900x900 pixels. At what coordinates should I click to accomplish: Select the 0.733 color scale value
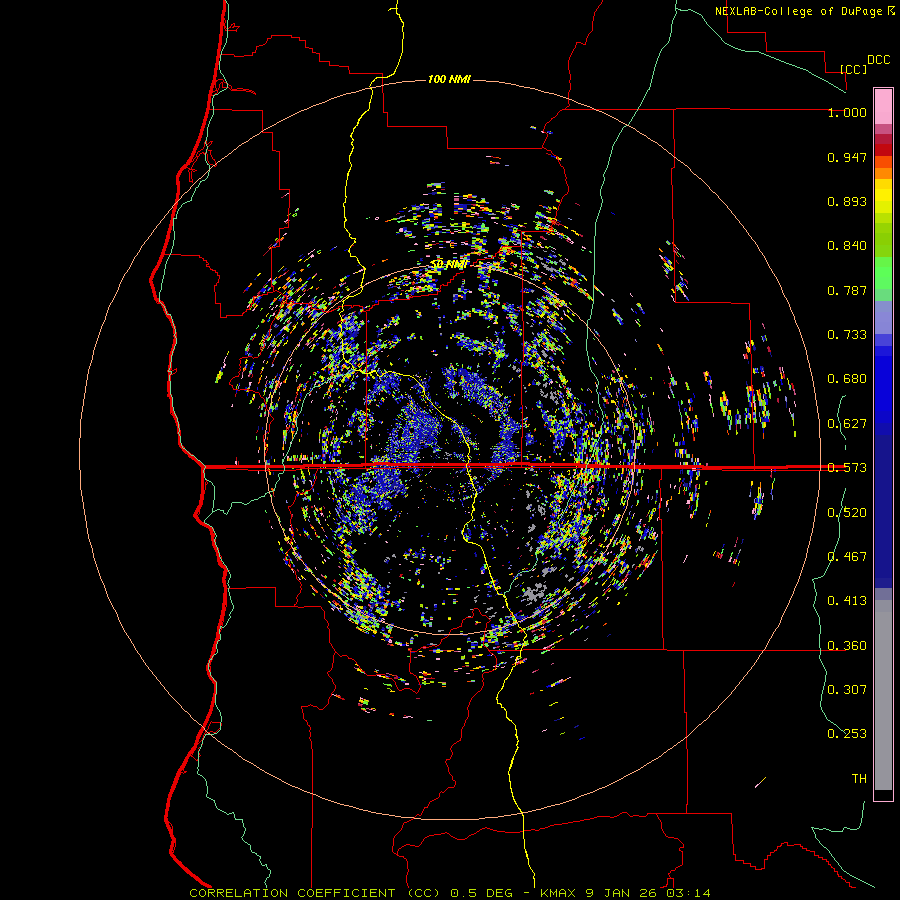[847, 335]
